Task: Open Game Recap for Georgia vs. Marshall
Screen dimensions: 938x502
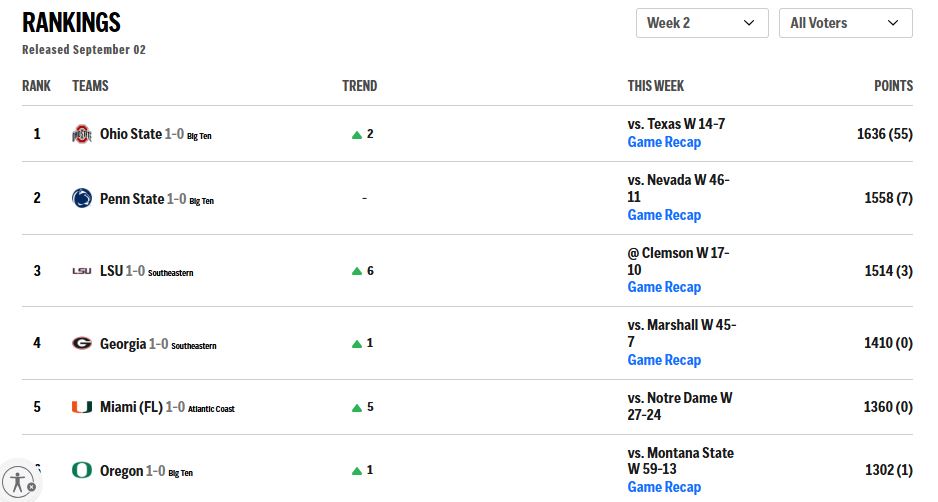Action: [x=664, y=360]
